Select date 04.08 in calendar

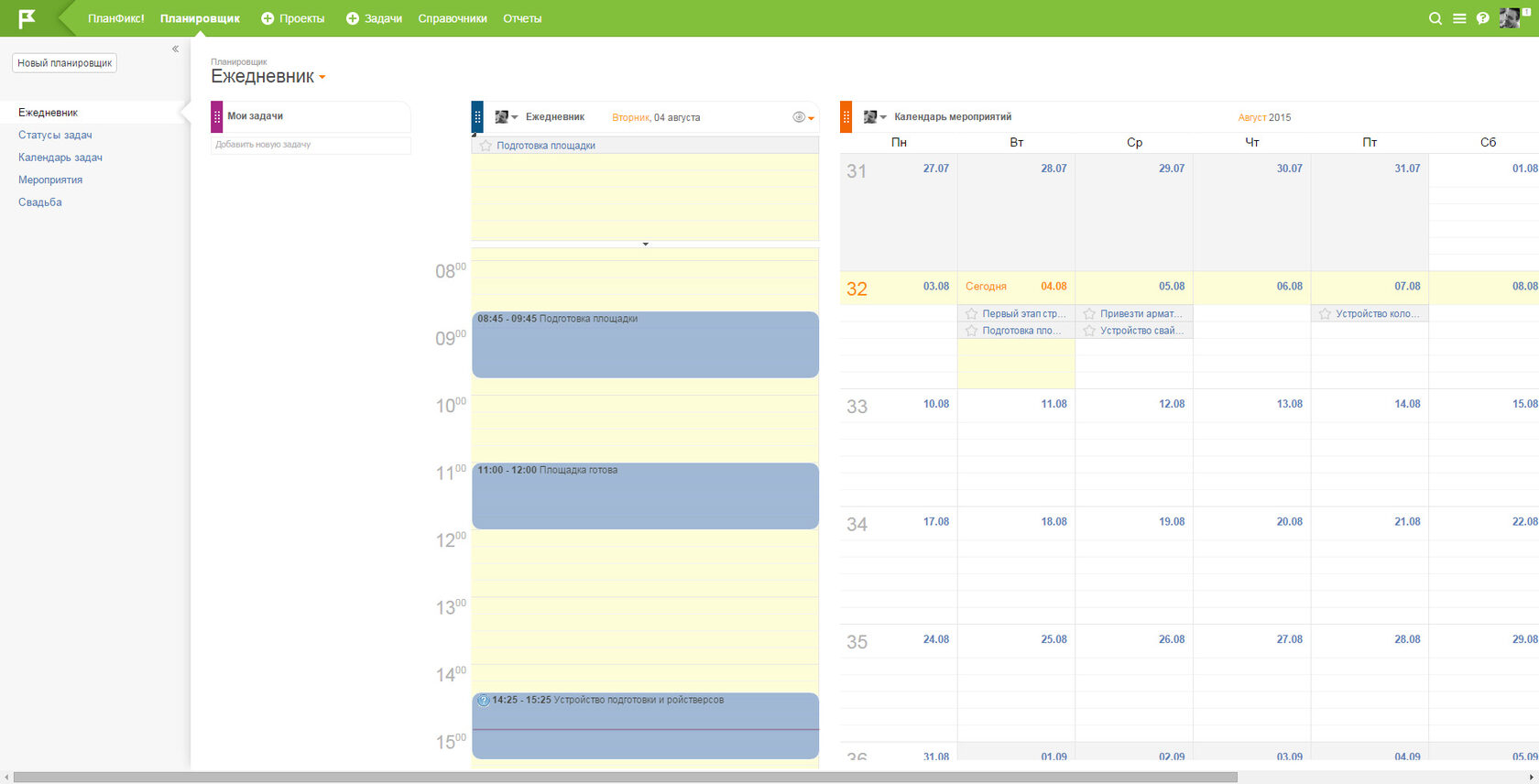1053,287
